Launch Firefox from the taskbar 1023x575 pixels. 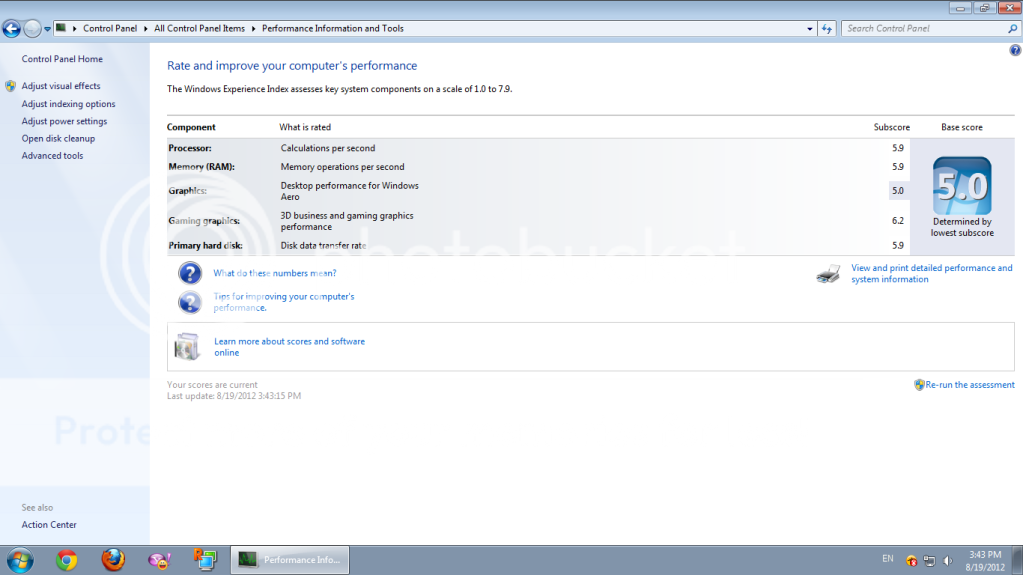click(x=113, y=560)
